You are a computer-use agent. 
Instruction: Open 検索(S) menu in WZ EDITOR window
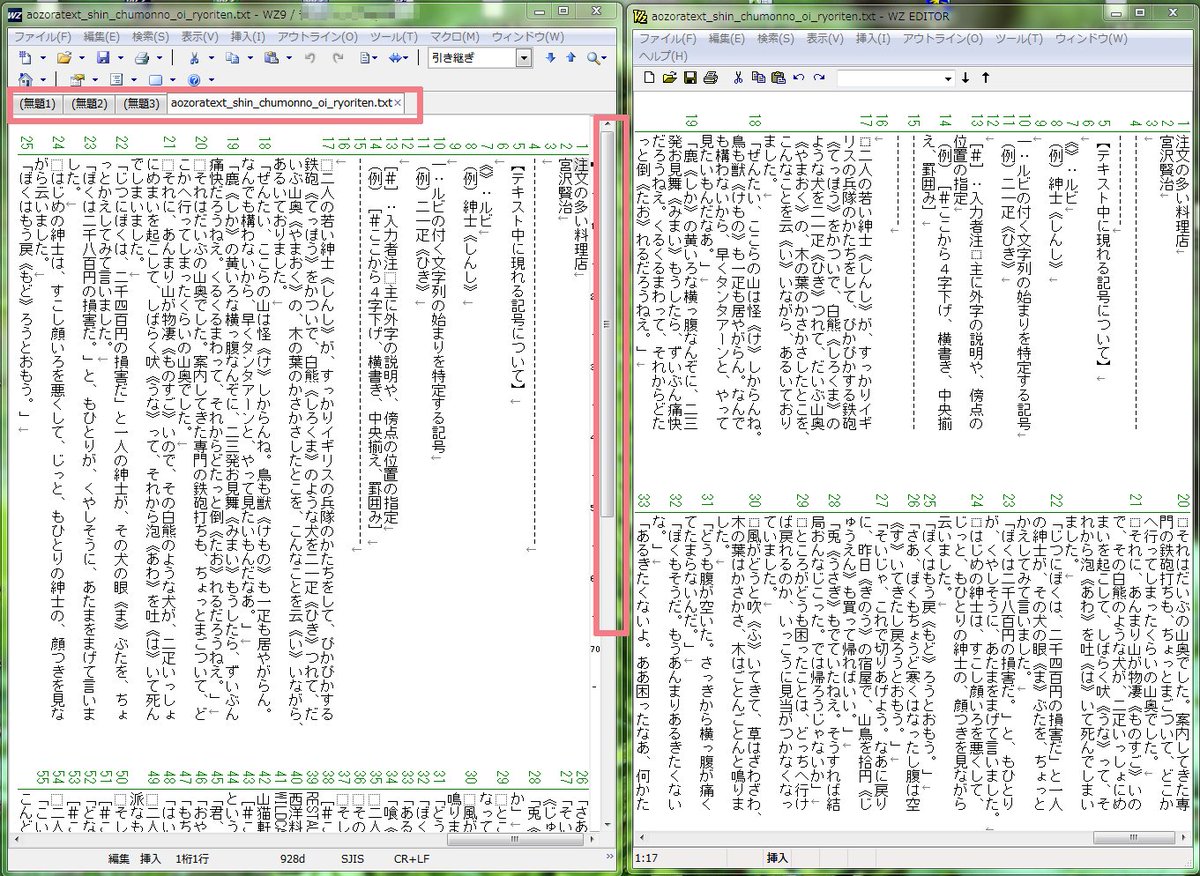click(775, 38)
